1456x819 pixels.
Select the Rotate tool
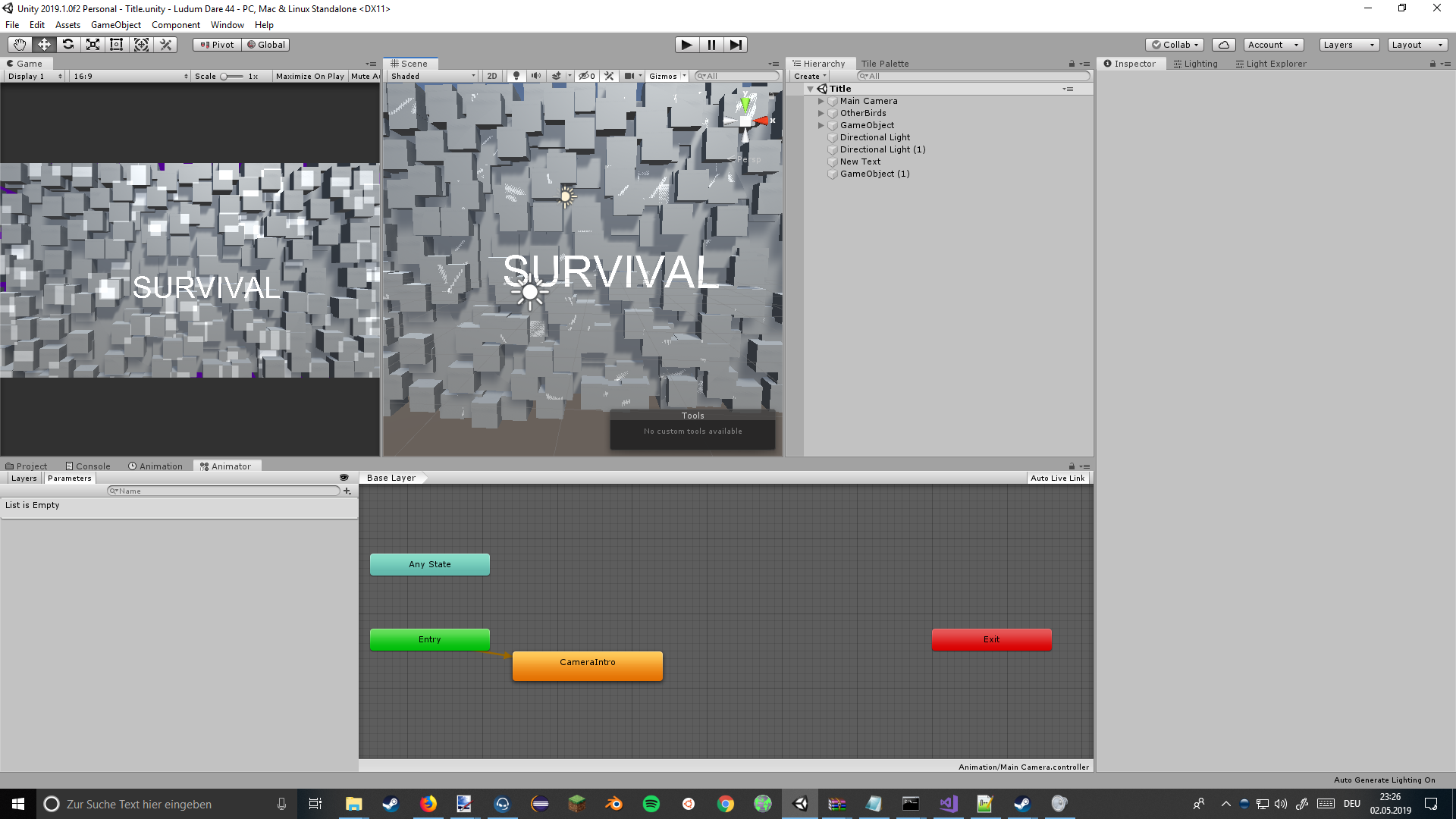pos(68,45)
